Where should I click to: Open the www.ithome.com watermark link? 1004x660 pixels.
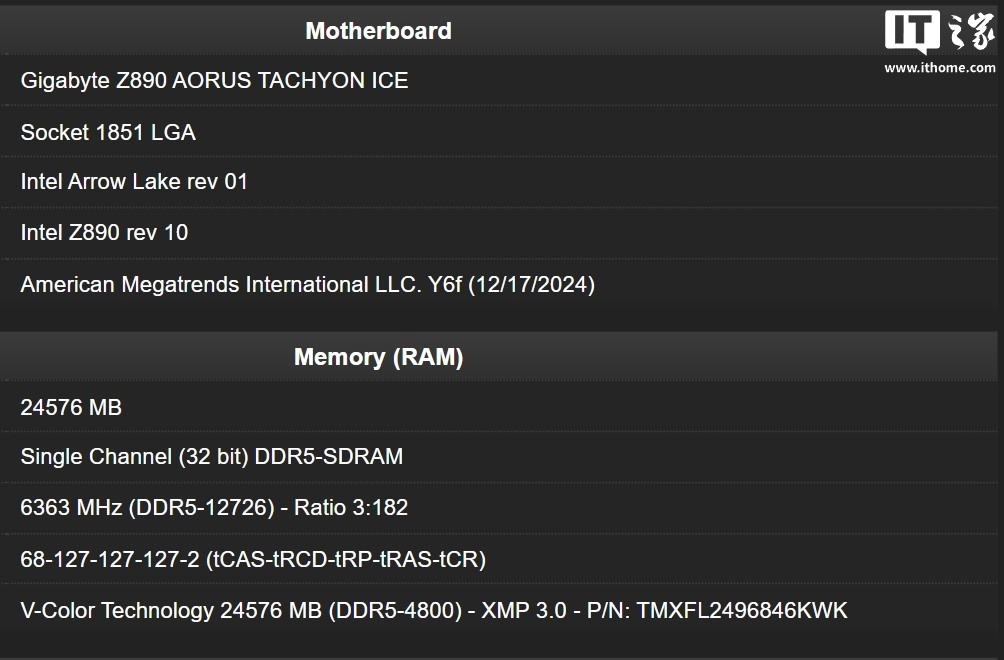(x=939, y=68)
